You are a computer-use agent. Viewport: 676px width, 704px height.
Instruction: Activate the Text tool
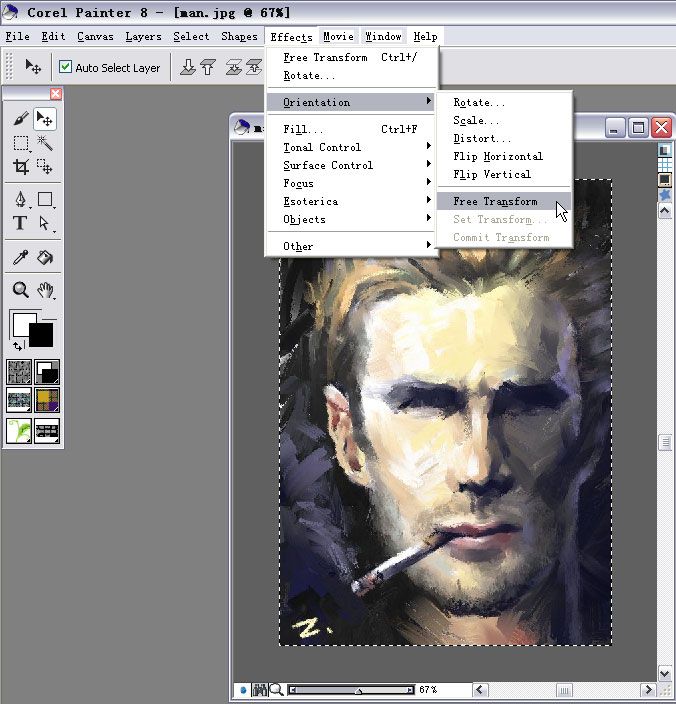coord(20,223)
